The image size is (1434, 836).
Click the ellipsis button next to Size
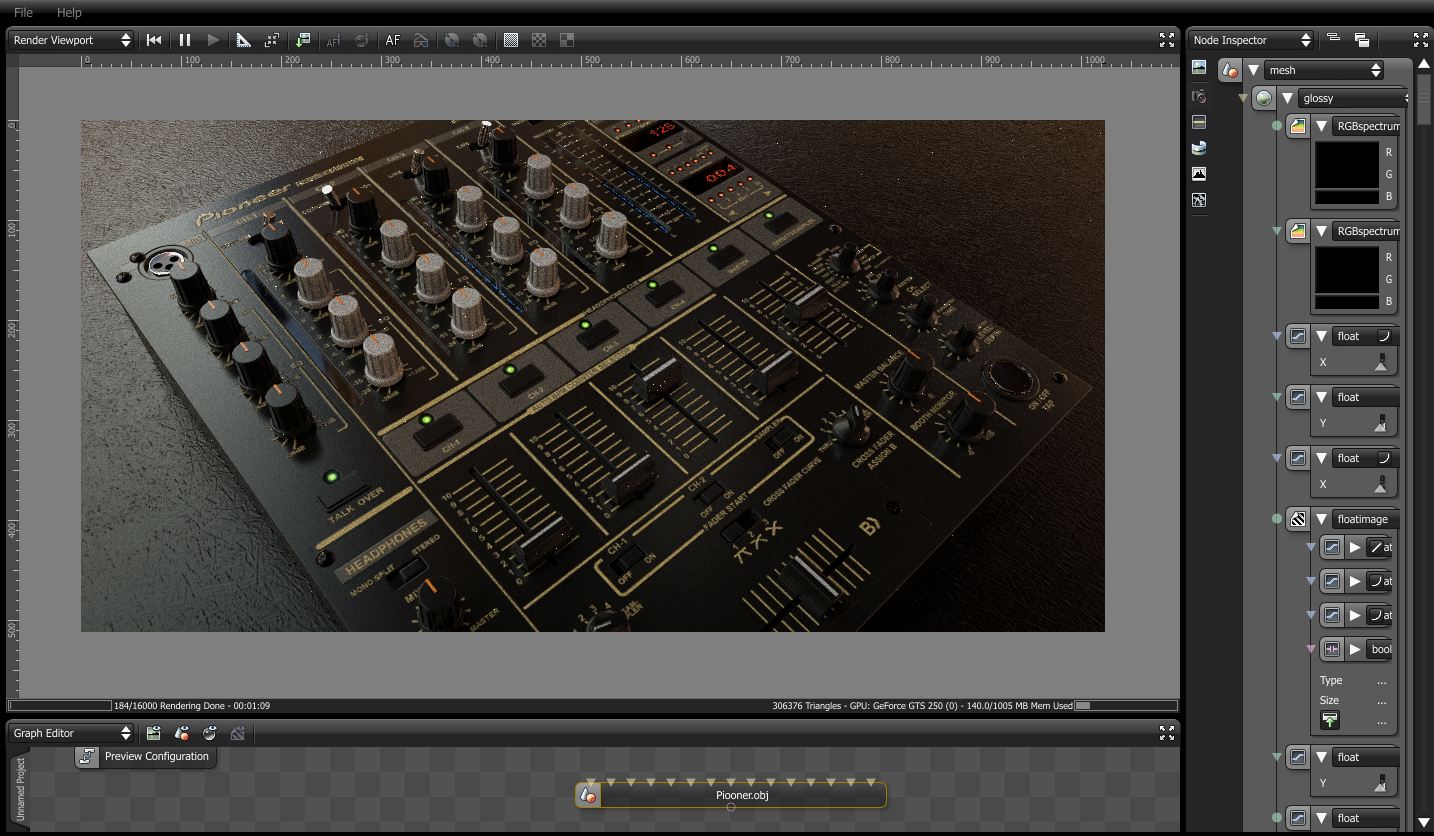point(1382,700)
